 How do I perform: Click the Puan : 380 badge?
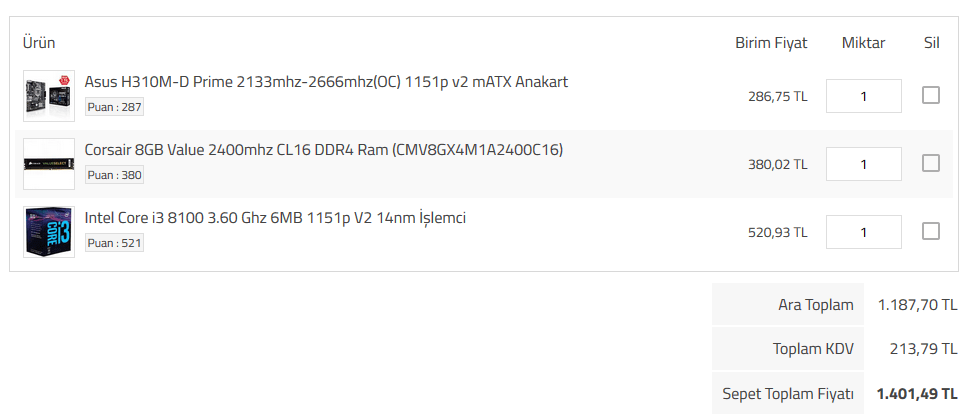114,175
